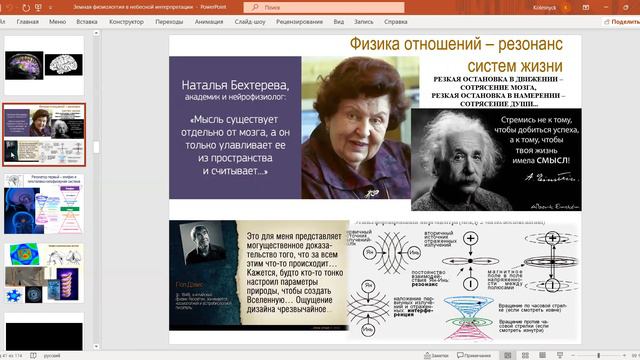
Task: Click the РЕЗКАЯ ОСТАНОВКА В ДВИЖЕНИИ text block
Action: pyautogui.click(x=498, y=91)
